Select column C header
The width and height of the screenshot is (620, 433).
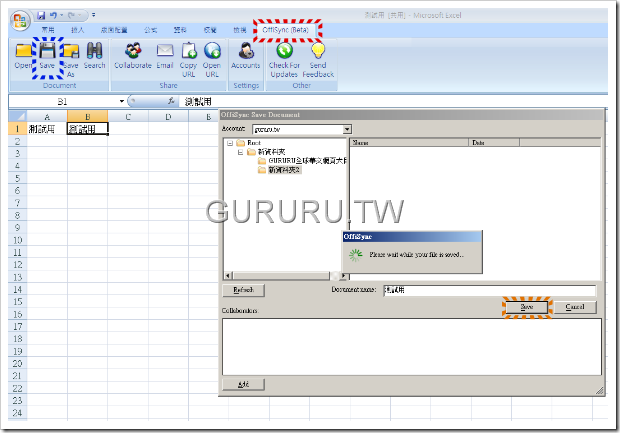pos(128,117)
